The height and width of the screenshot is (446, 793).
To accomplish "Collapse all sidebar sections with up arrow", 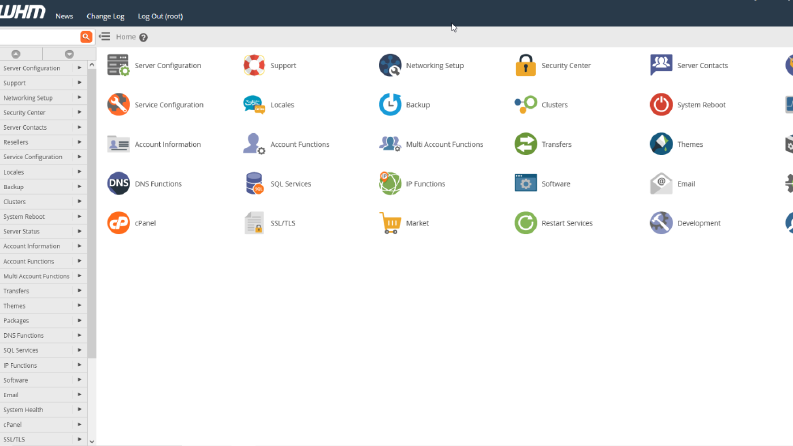I will click(16, 54).
